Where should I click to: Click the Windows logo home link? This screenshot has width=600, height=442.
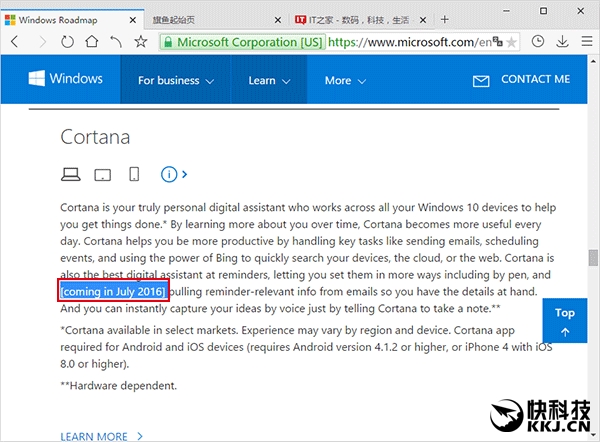point(65,78)
